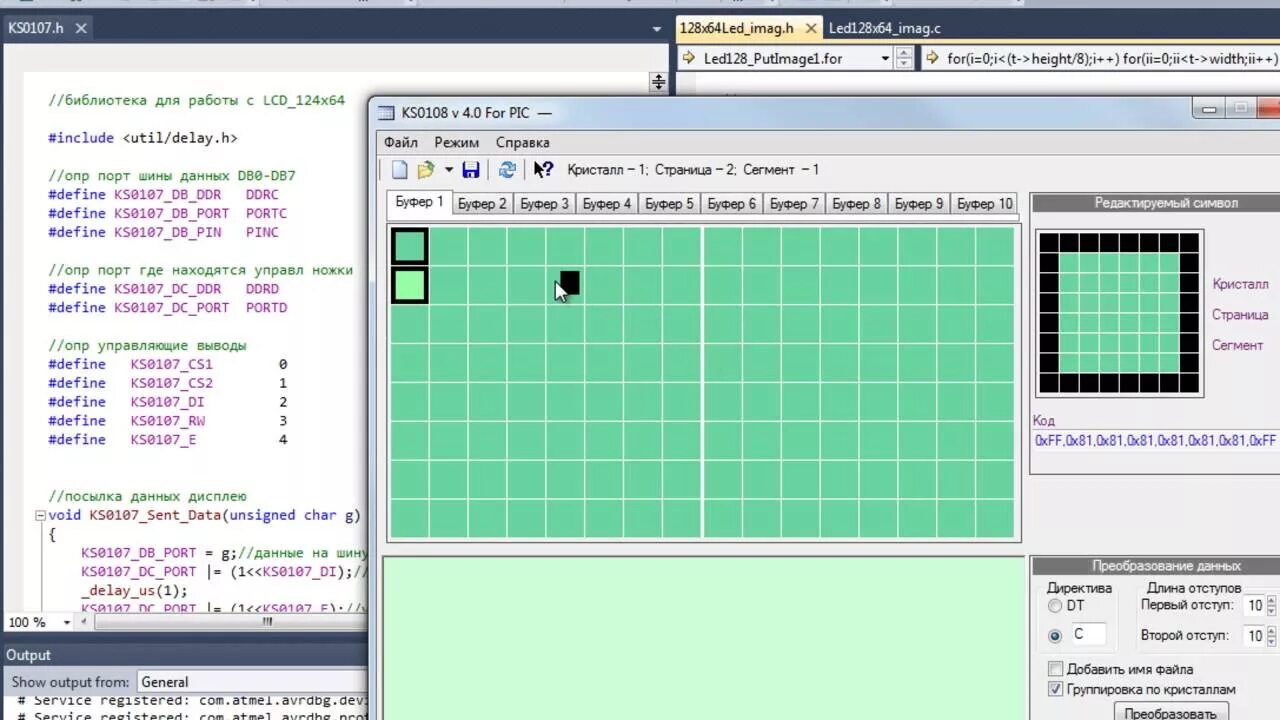Switch to the Буфер 10 tab
Screen dimensions: 1280x720
[x=984, y=204]
